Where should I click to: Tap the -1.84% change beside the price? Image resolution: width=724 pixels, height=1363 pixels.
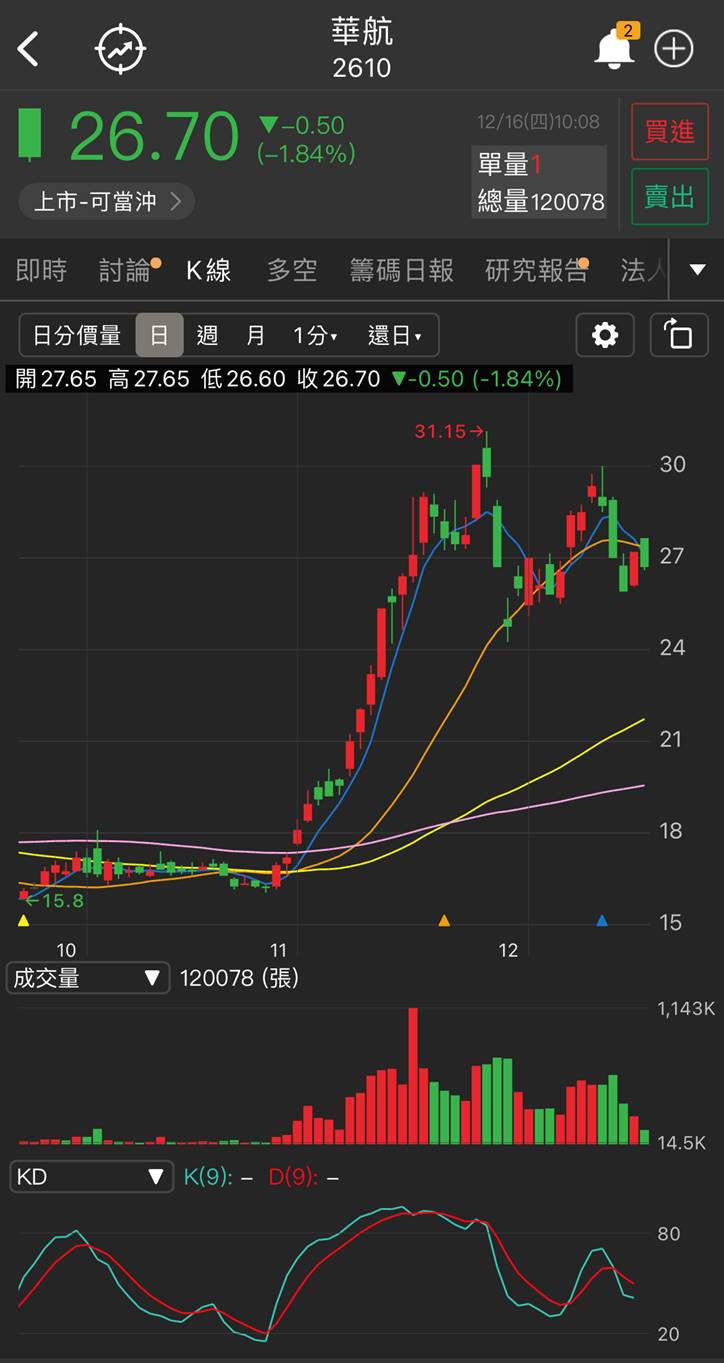306,153
